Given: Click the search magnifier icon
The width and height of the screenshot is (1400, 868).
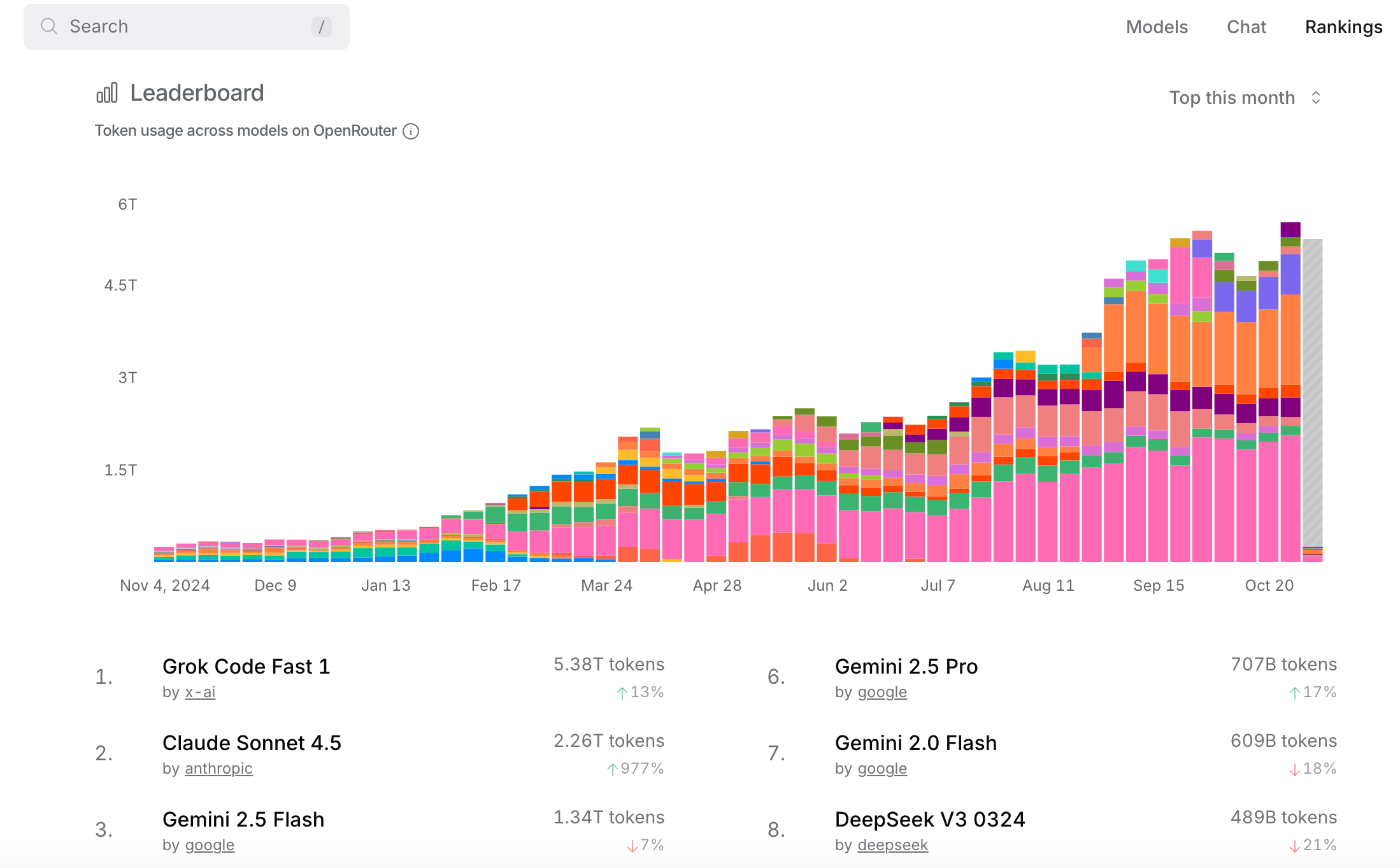Looking at the screenshot, I should 48,26.
